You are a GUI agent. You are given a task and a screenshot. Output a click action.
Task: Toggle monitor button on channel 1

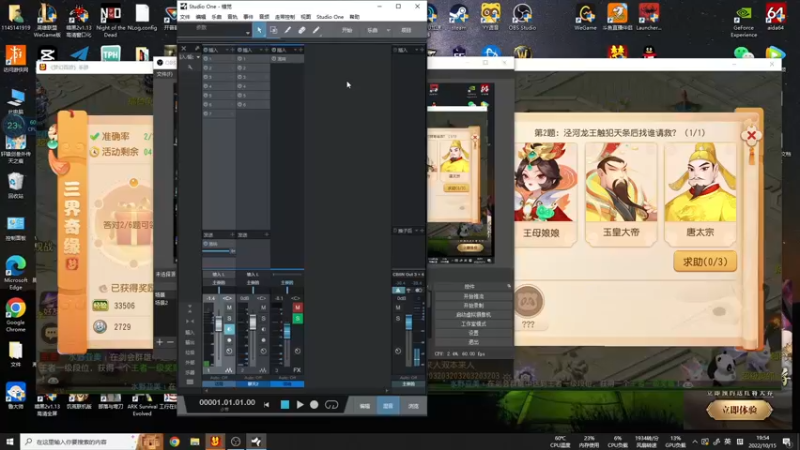(x=229, y=329)
